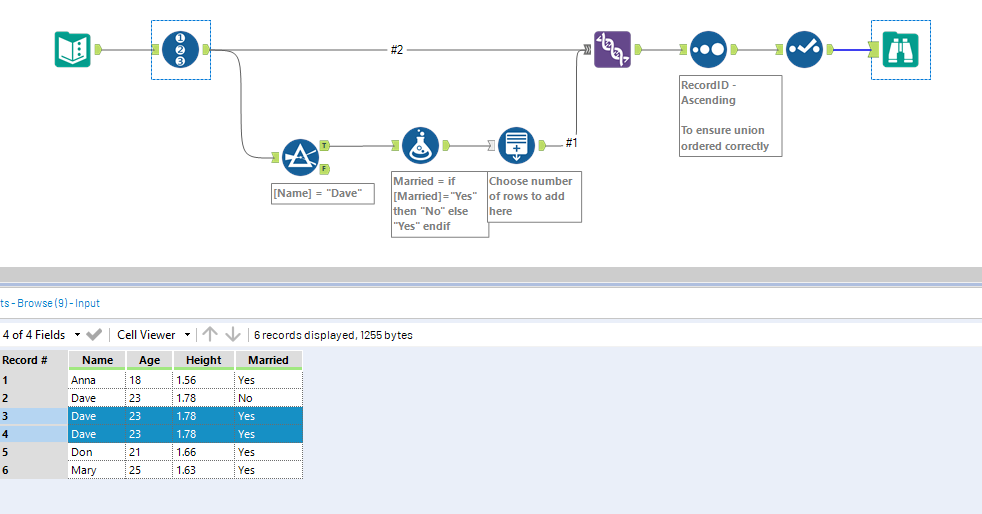Click the move field up arrow
Screen dimensions: 982x514
coord(210,334)
